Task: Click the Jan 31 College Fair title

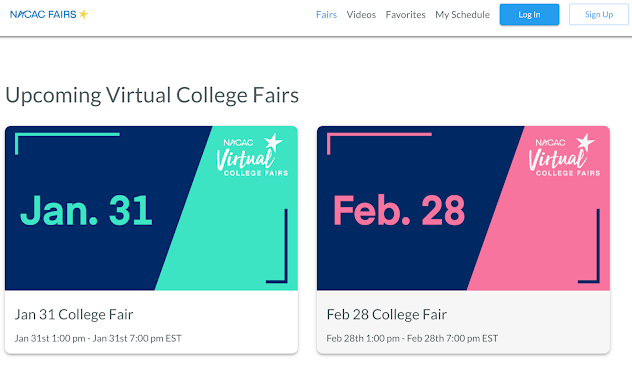Action: [74, 314]
